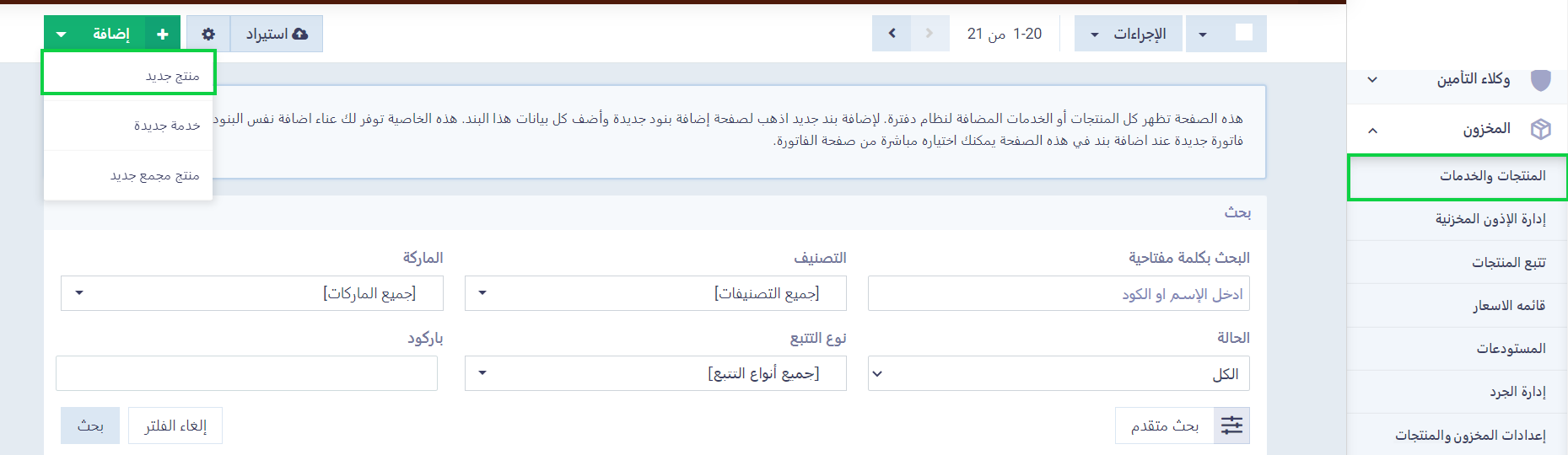Click the insurance agents shield icon
The image size is (1568, 455).
pyautogui.click(x=1540, y=79)
